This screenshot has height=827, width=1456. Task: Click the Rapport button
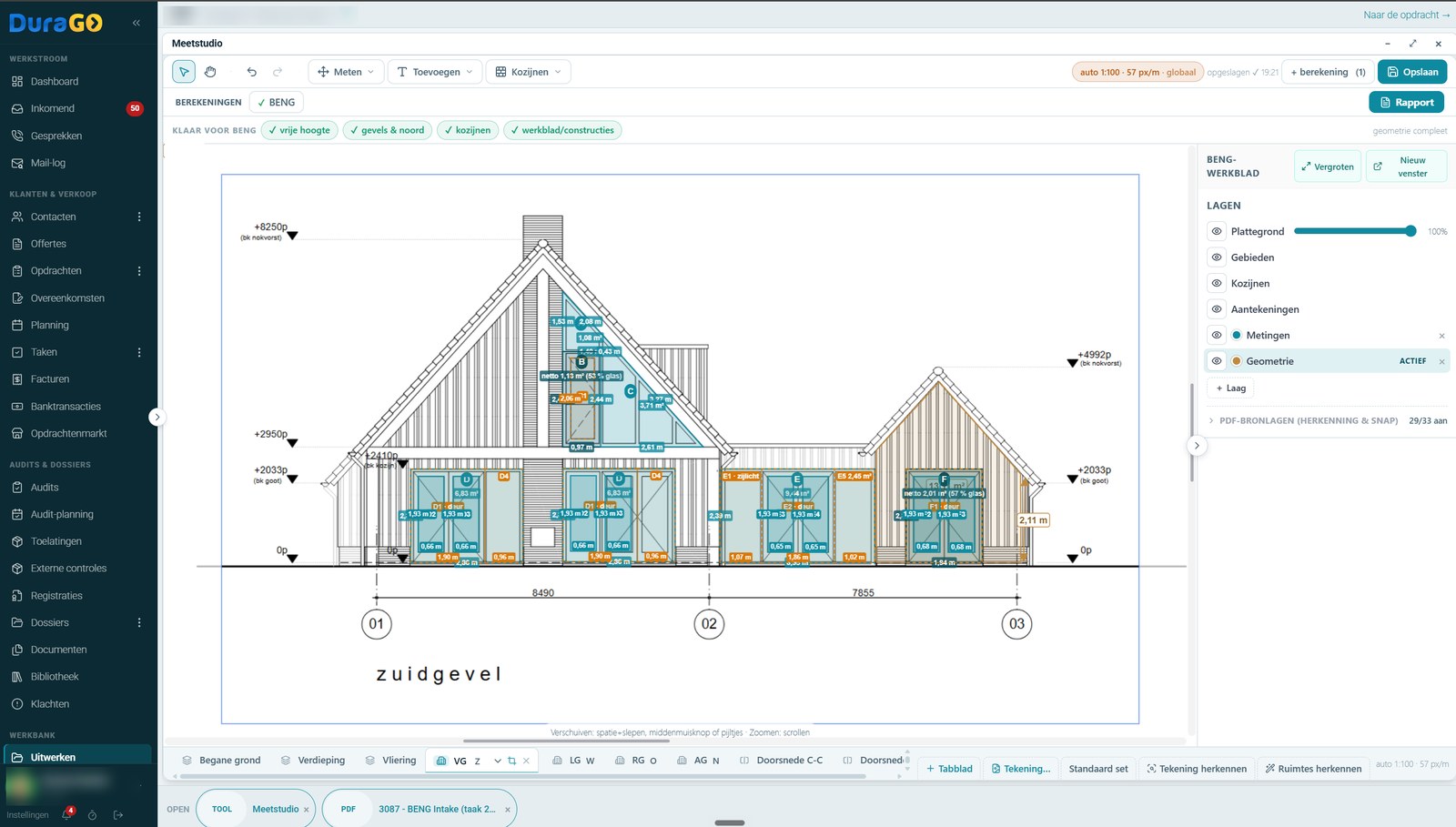click(x=1407, y=103)
